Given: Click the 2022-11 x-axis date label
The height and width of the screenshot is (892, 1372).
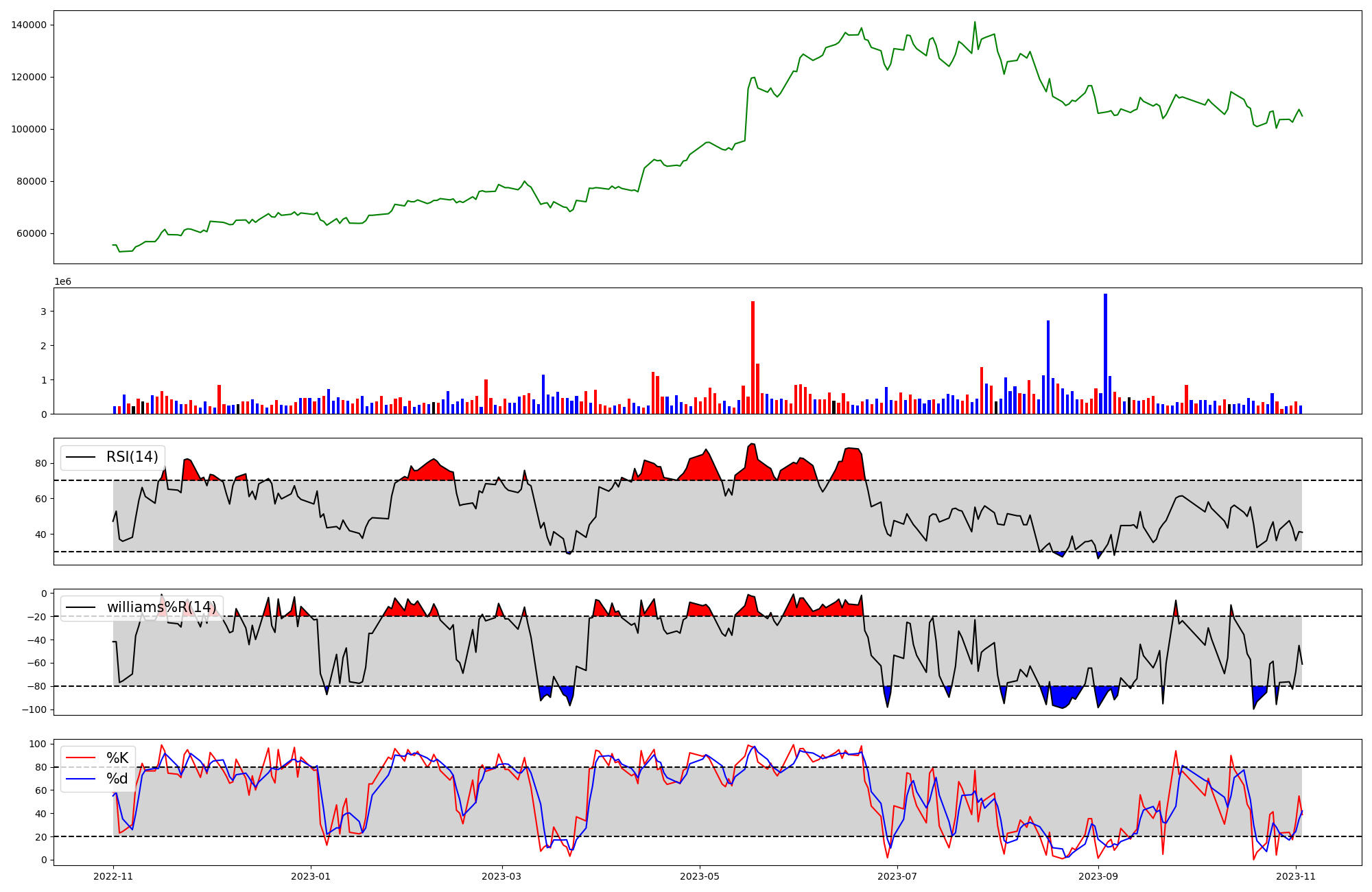Looking at the screenshot, I should point(113,876).
